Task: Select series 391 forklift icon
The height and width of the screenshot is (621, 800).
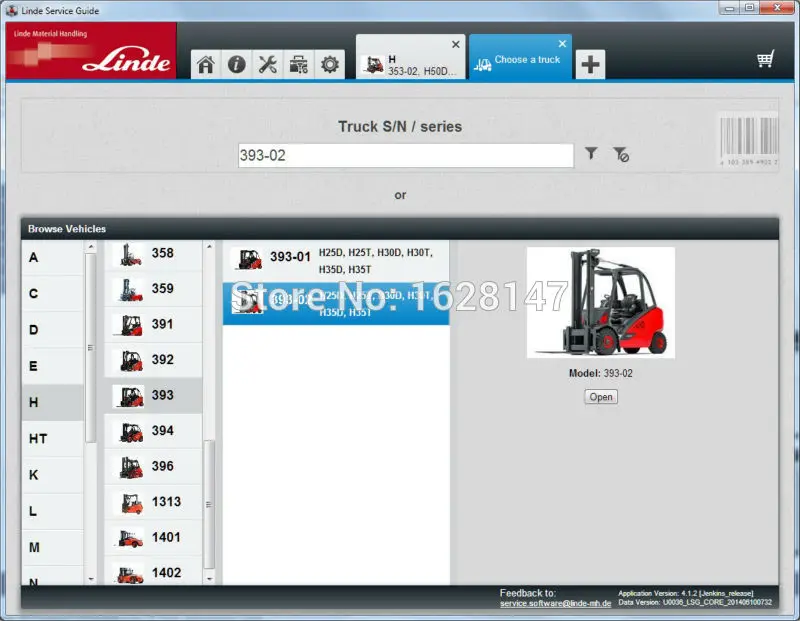Action: coord(131,326)
